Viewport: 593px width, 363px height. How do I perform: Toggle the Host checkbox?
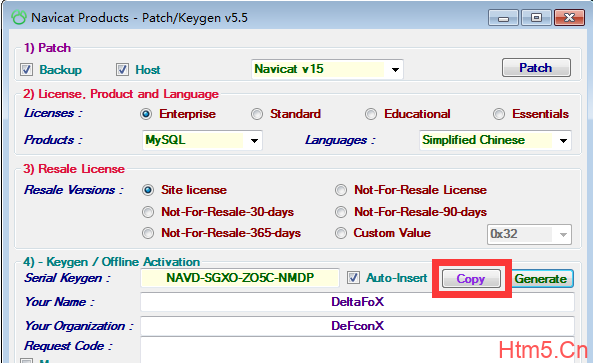pos(122,70)
